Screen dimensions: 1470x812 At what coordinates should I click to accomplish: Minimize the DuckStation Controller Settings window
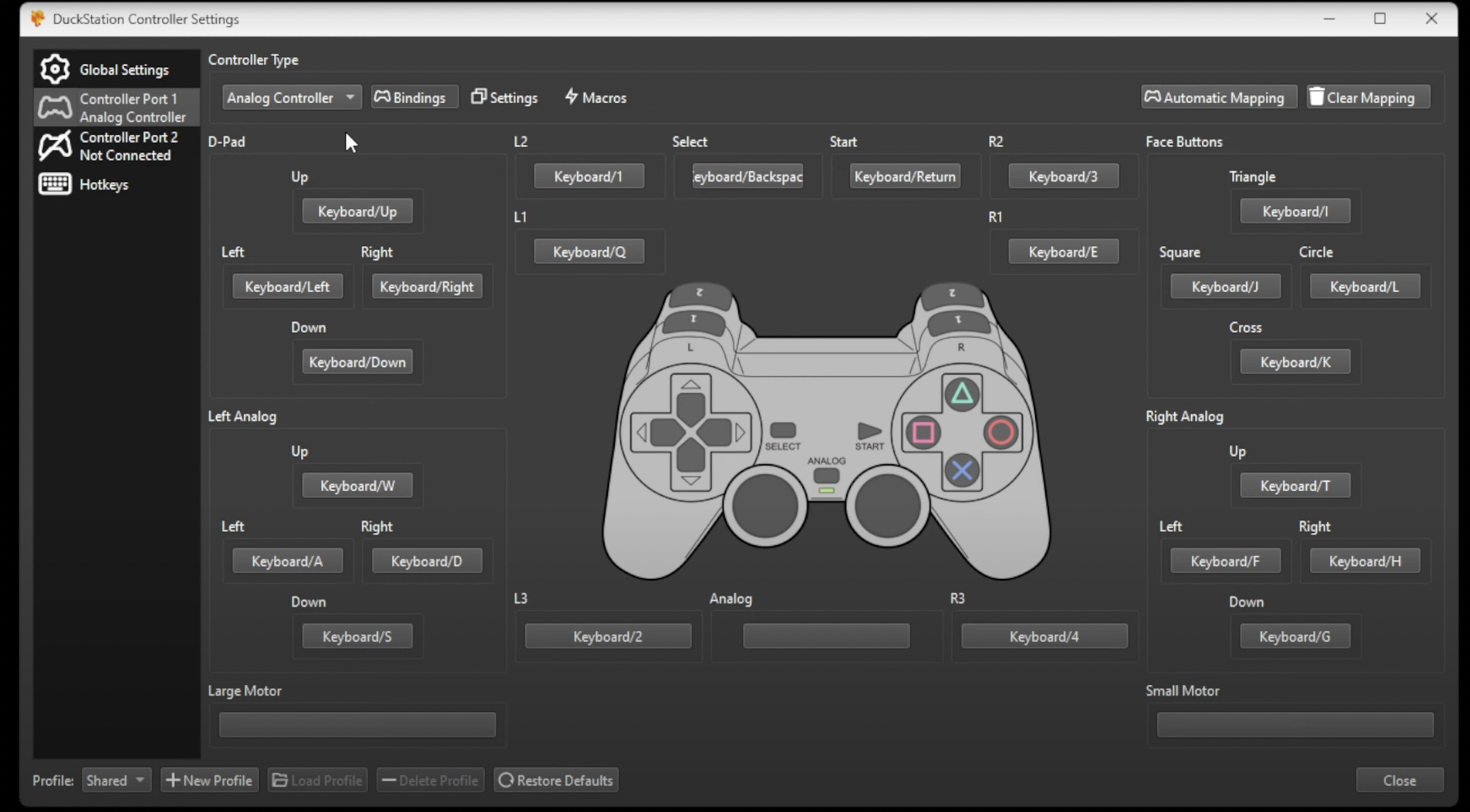pyautogui.click(x=1329, y=19)
